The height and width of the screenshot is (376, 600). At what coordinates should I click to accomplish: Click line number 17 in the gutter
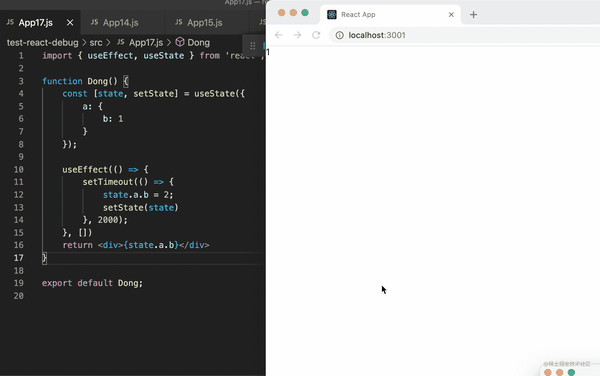[19, 258]
